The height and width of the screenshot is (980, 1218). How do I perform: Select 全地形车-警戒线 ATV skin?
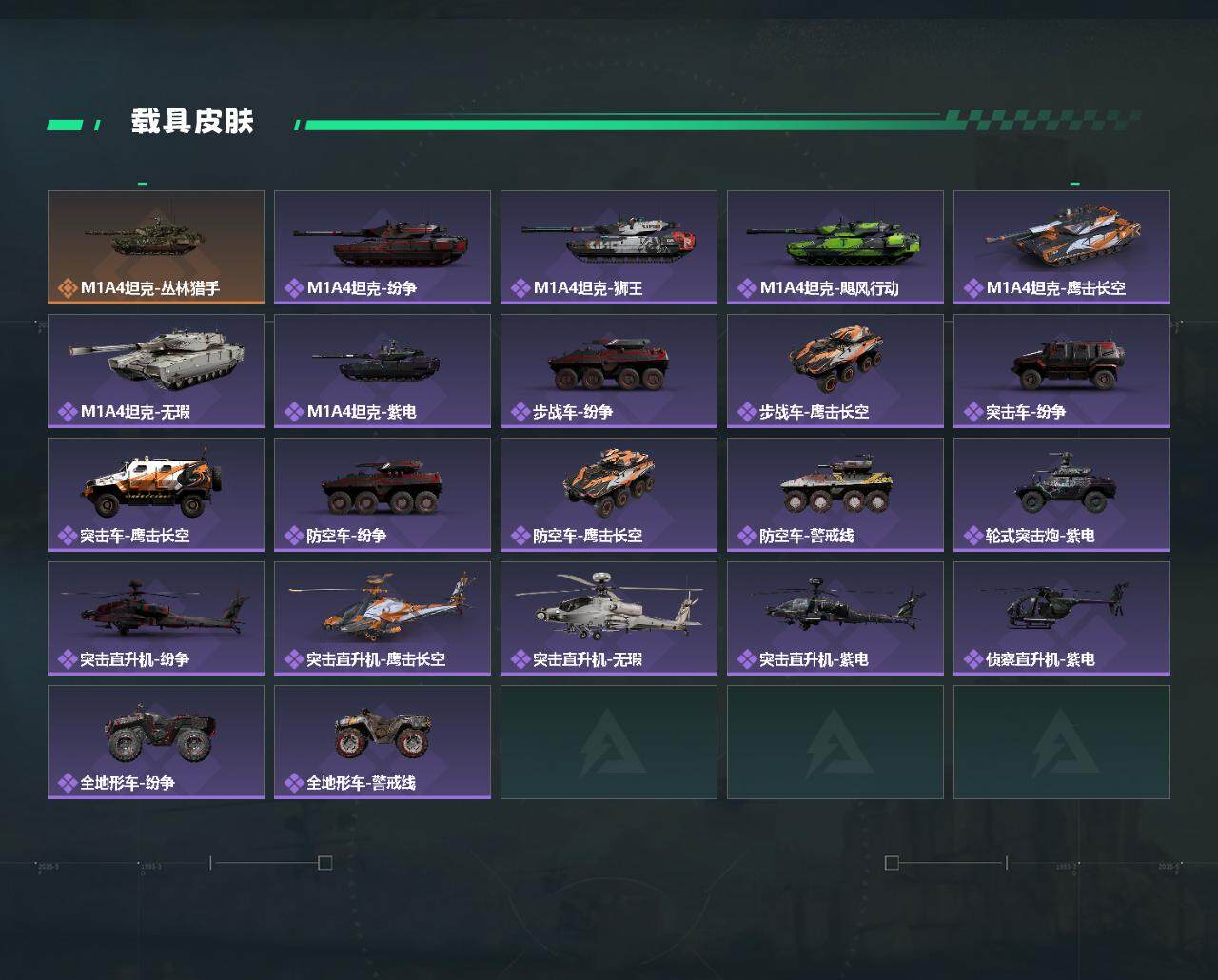point(383,742)
